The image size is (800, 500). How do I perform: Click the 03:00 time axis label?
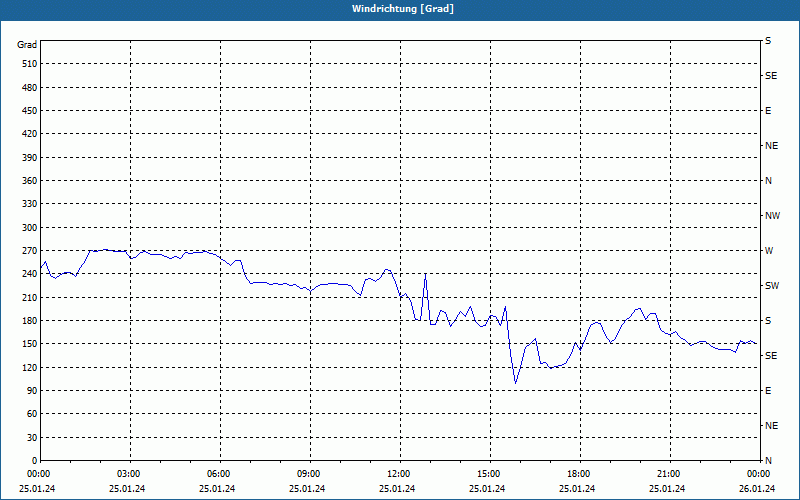[130, 474]
